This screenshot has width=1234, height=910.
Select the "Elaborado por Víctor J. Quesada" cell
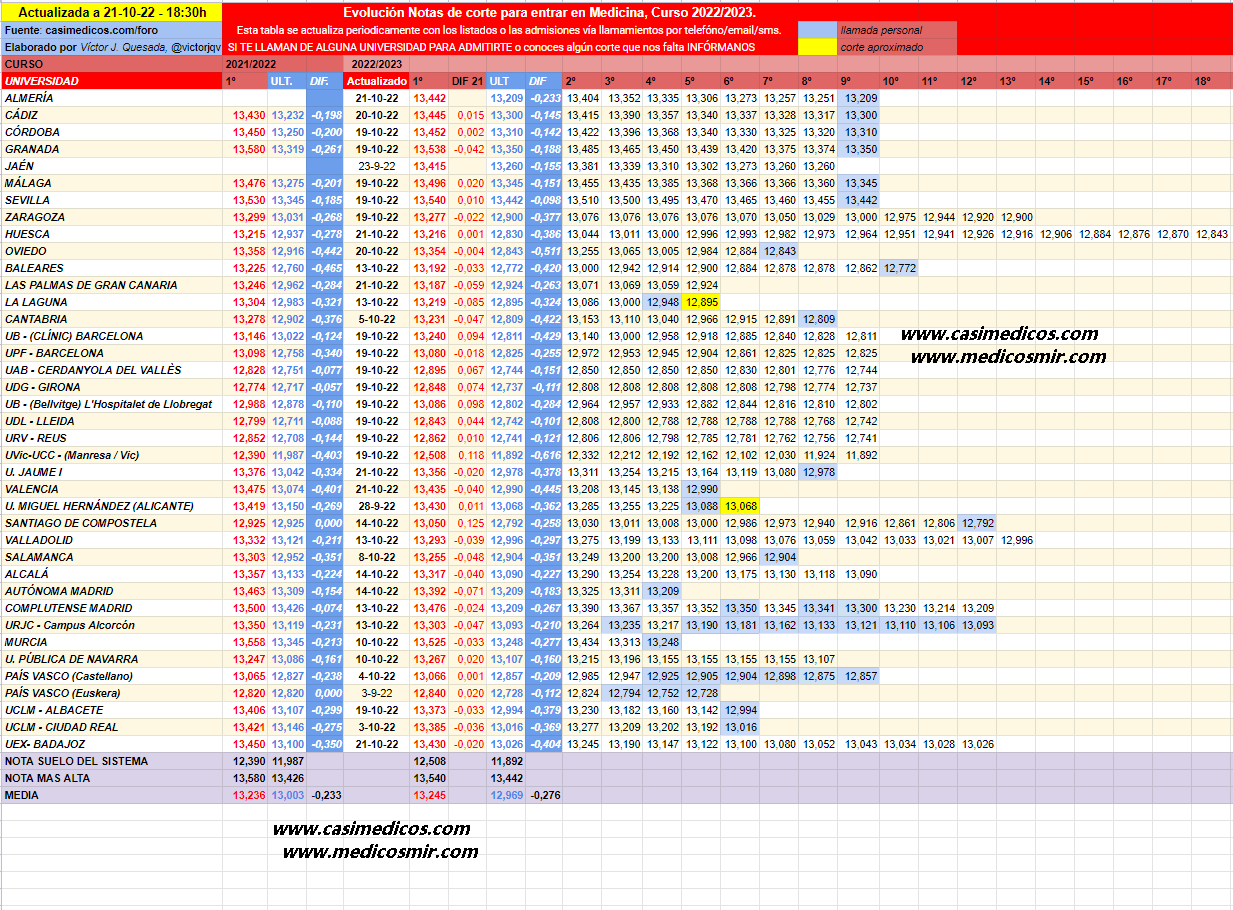click(x=111, y=47)
